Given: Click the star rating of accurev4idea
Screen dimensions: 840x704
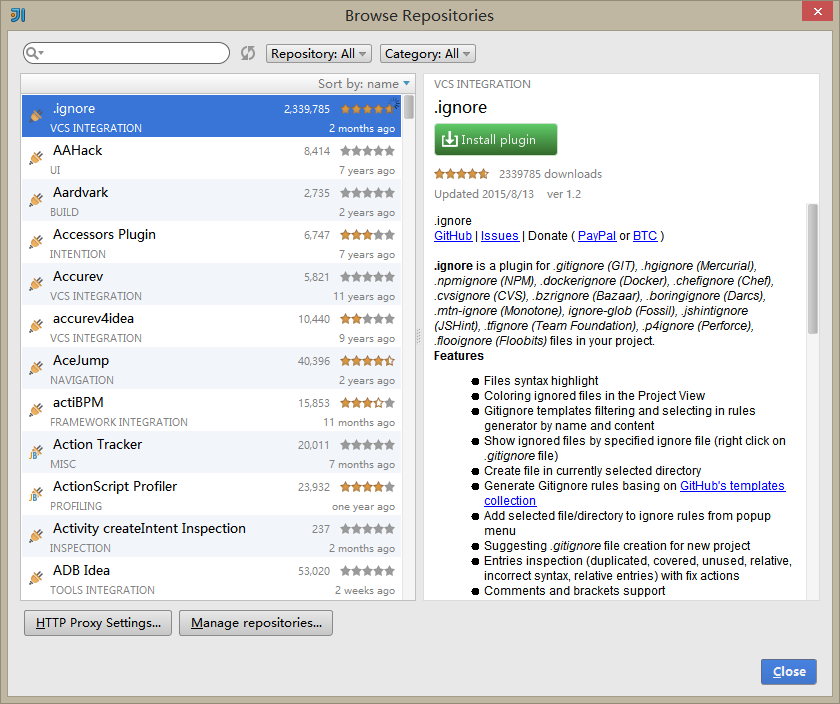Looking at the screenshot, I should [x=368, y=319].
